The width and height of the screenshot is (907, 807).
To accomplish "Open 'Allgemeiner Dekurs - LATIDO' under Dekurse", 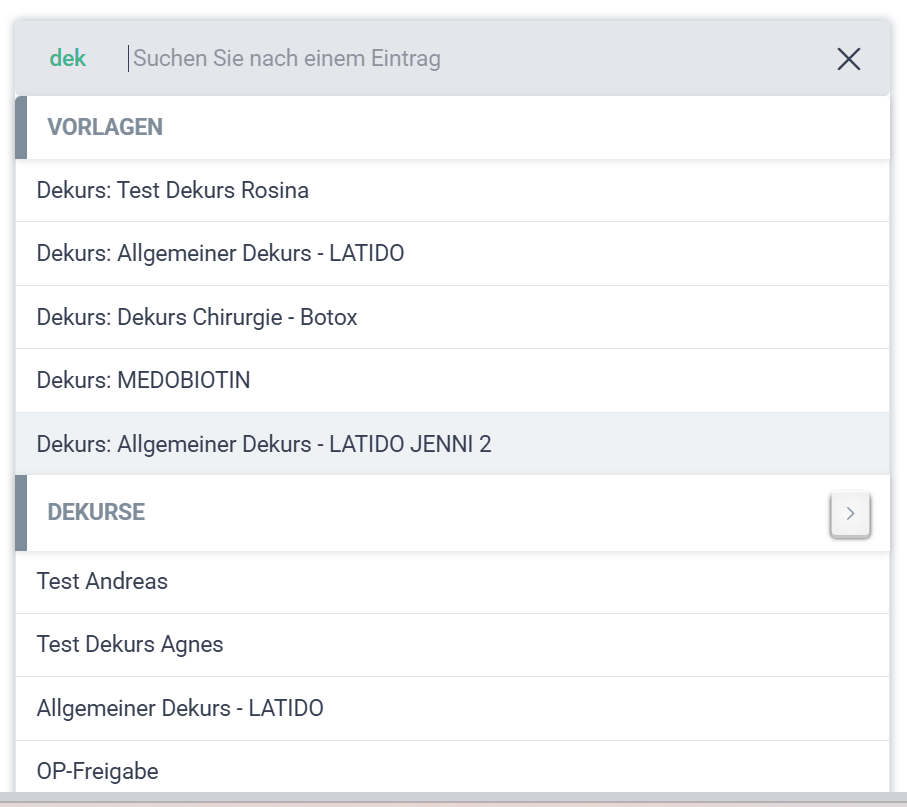I will [x=180, y=709].
